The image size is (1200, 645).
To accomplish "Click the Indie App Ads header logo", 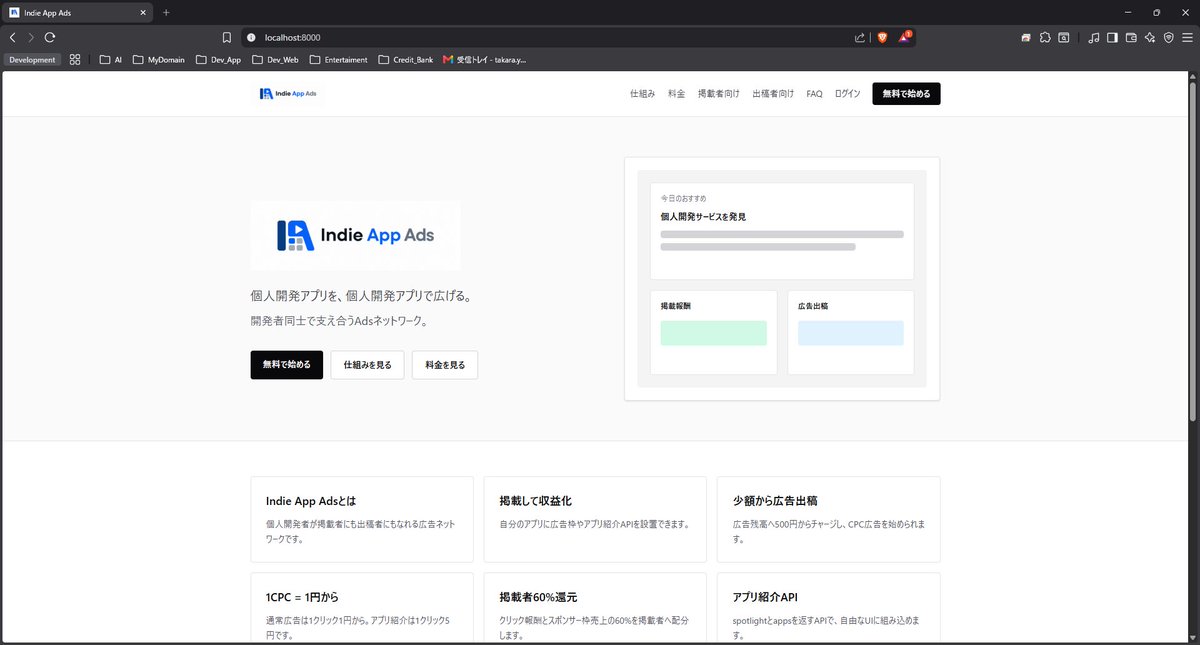I will coord(289,93).
